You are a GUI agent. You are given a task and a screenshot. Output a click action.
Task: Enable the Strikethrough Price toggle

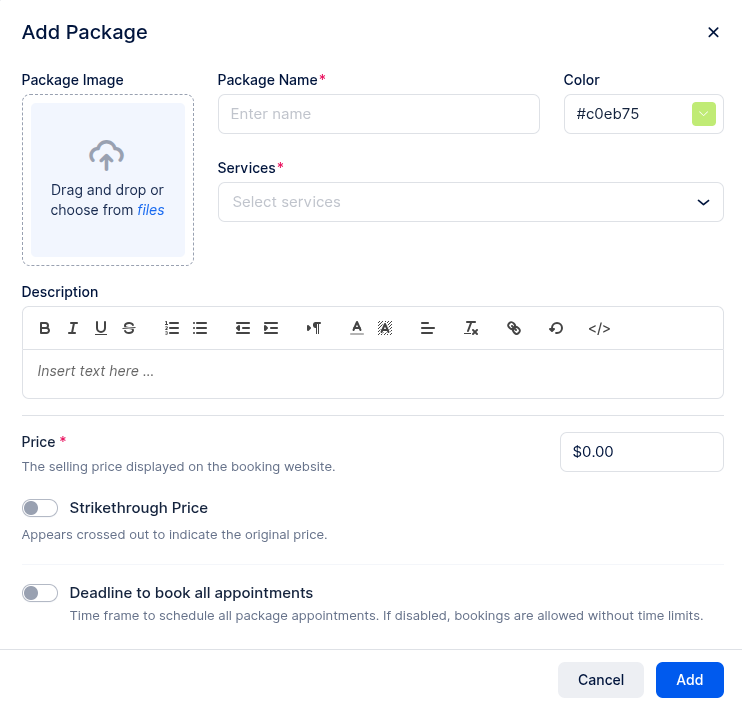click(x=40, y=508)
